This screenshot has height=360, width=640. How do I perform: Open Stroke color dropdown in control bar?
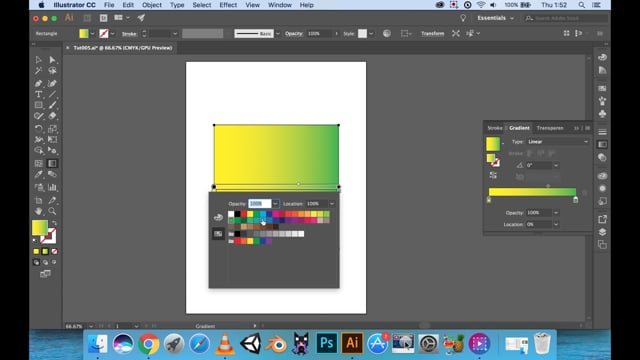click(113, 33)
